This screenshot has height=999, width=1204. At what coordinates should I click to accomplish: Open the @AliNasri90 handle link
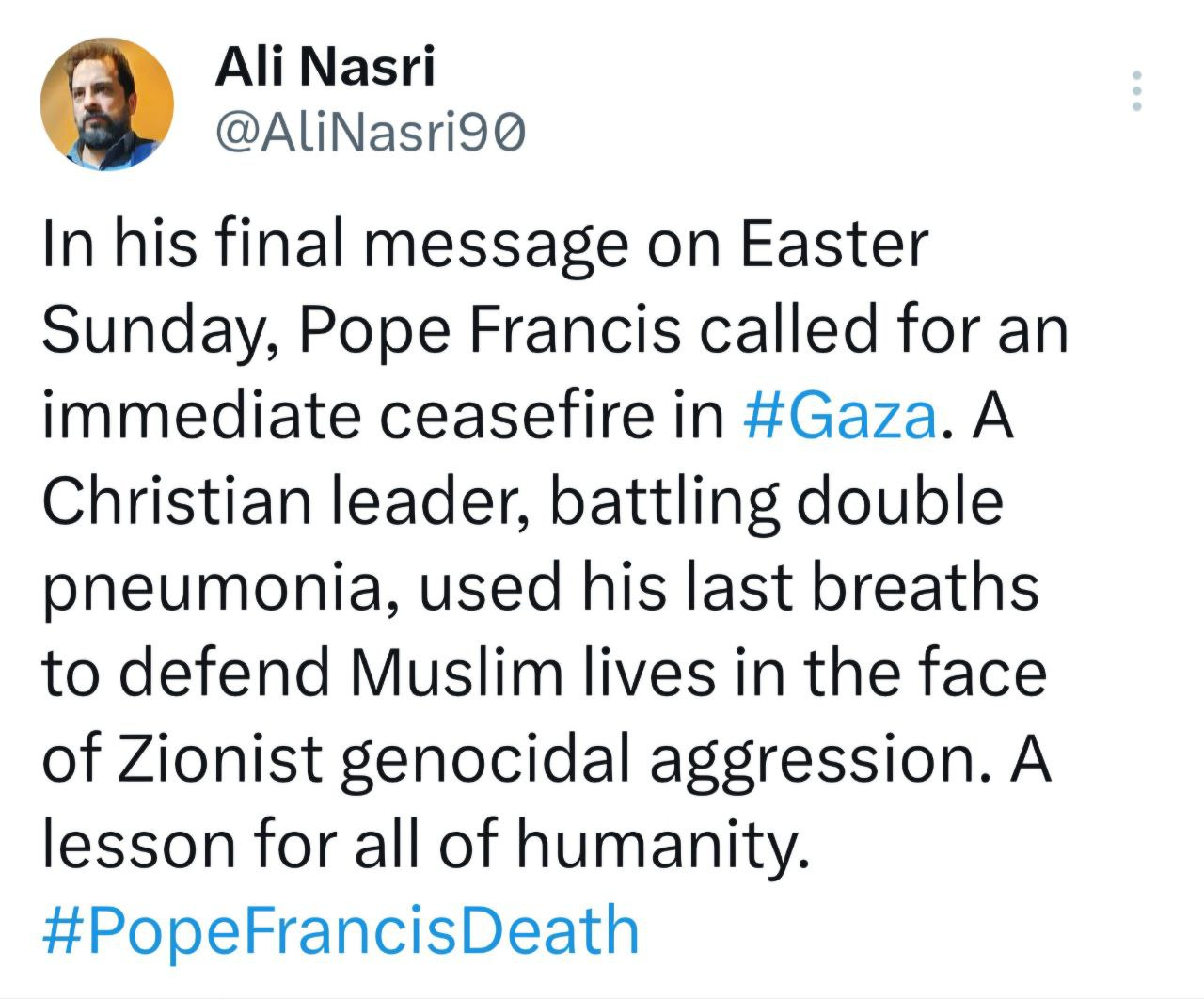click(371, 135)
